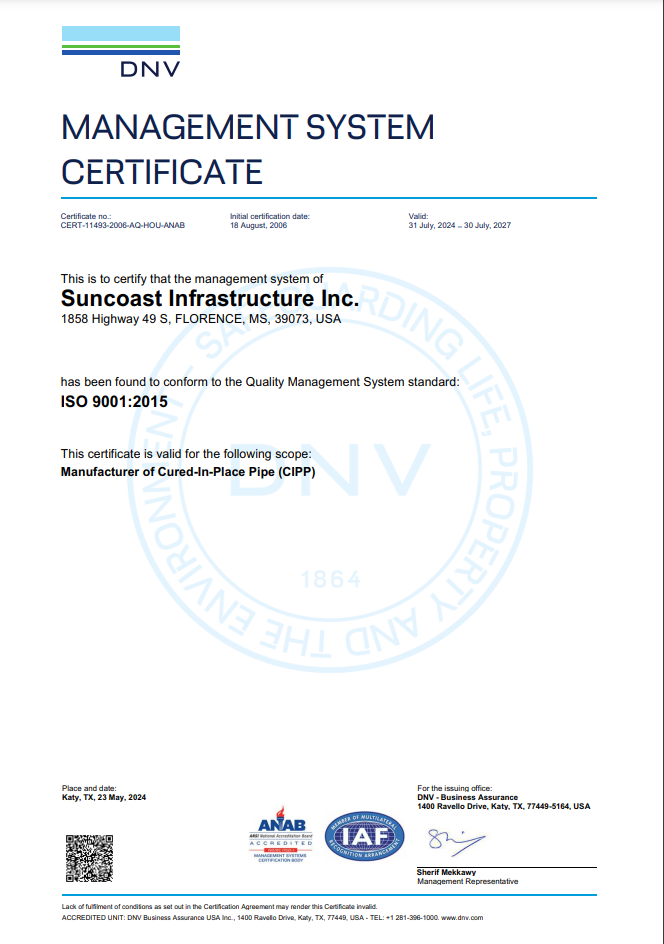
Task: Click the DNV logo at top
Action: click(121, 52)
